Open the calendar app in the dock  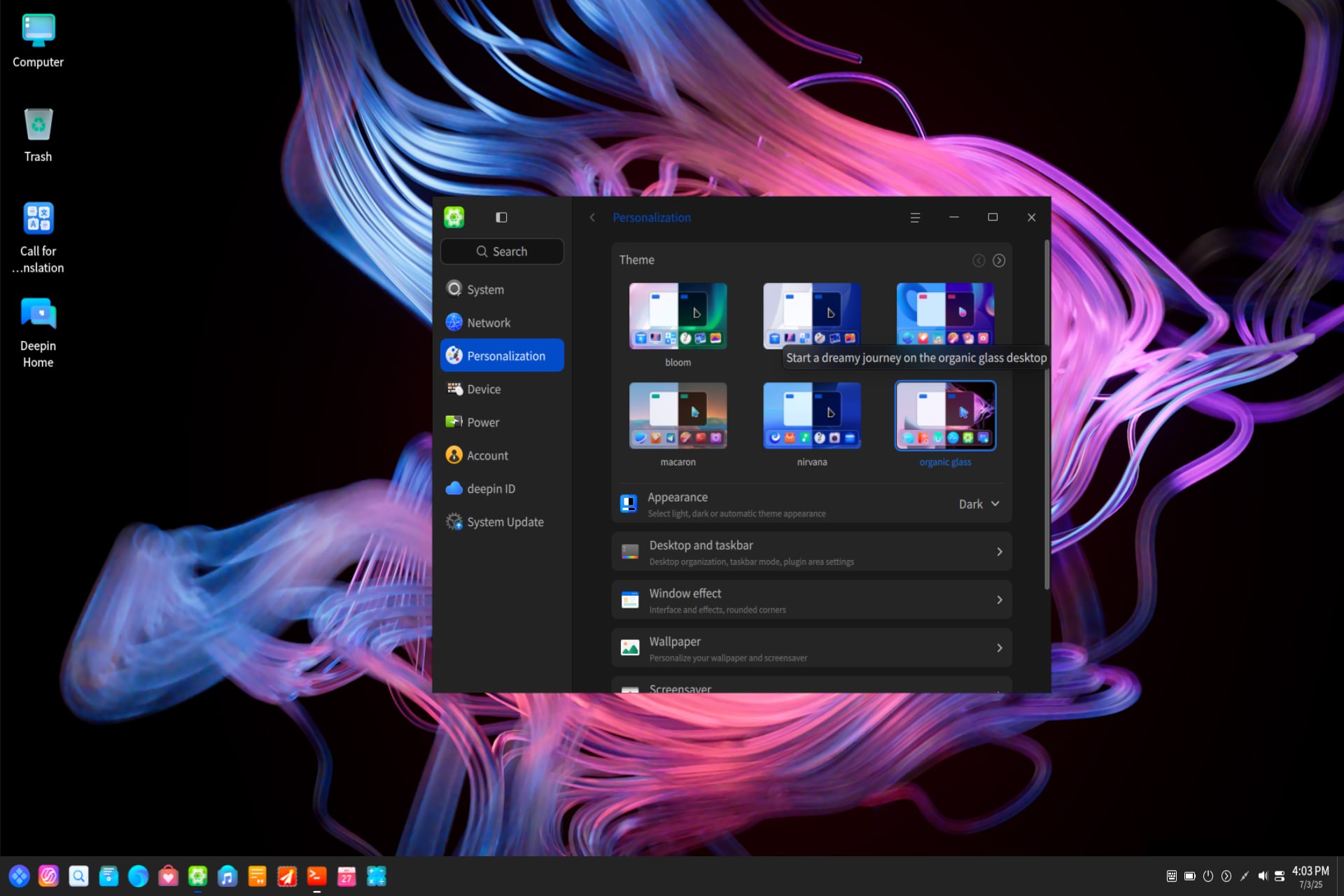346,875
